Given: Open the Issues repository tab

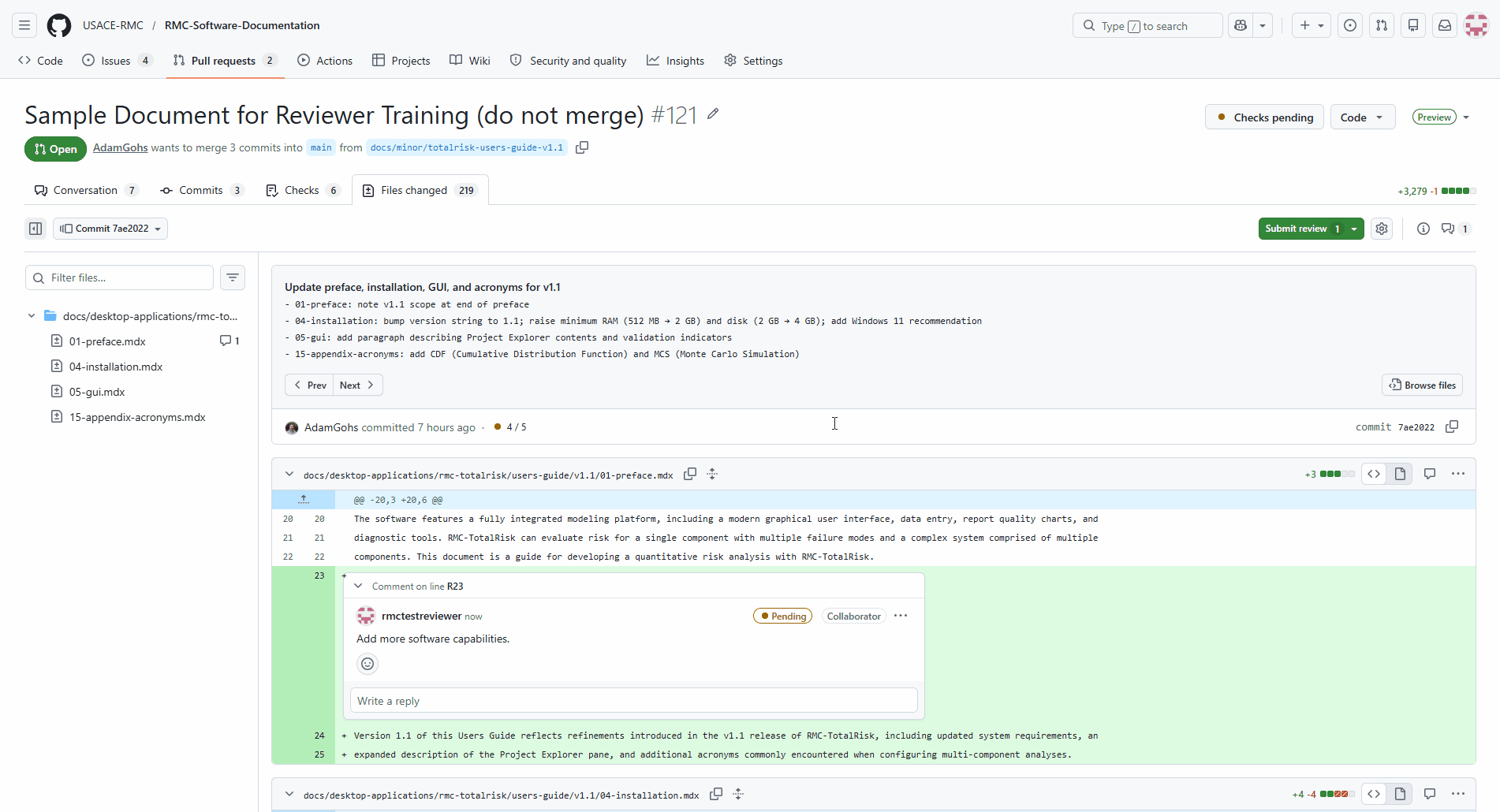Looking at the screenshot, I should pyautogui.click(x=117, y=61).
